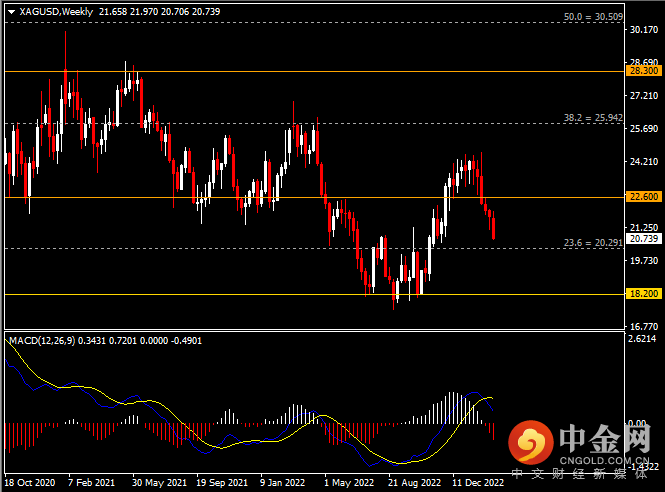Click the orange 22.600 price level tag
665x492 pixels.
coord(641,197)
